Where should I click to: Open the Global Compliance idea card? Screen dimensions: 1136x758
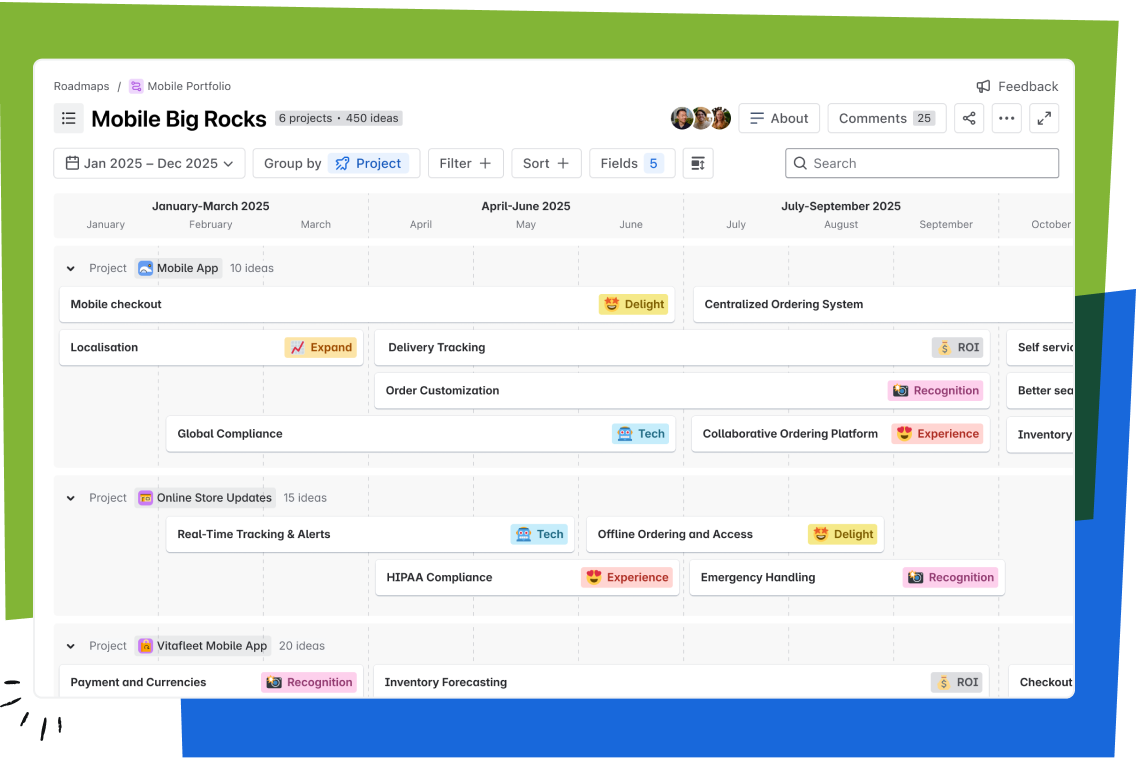coord(421,433)
